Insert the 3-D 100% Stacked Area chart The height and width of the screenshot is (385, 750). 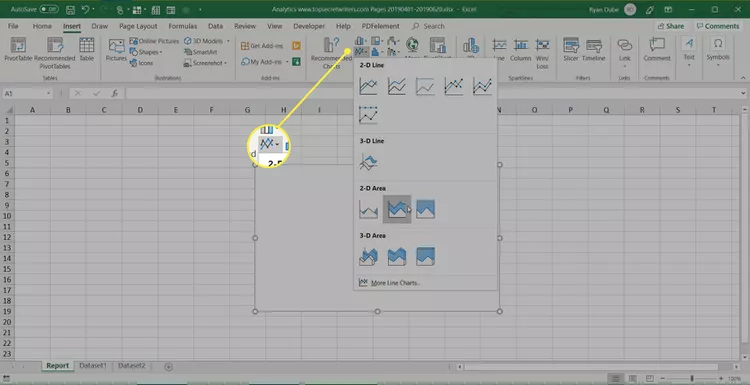point(425,256)
